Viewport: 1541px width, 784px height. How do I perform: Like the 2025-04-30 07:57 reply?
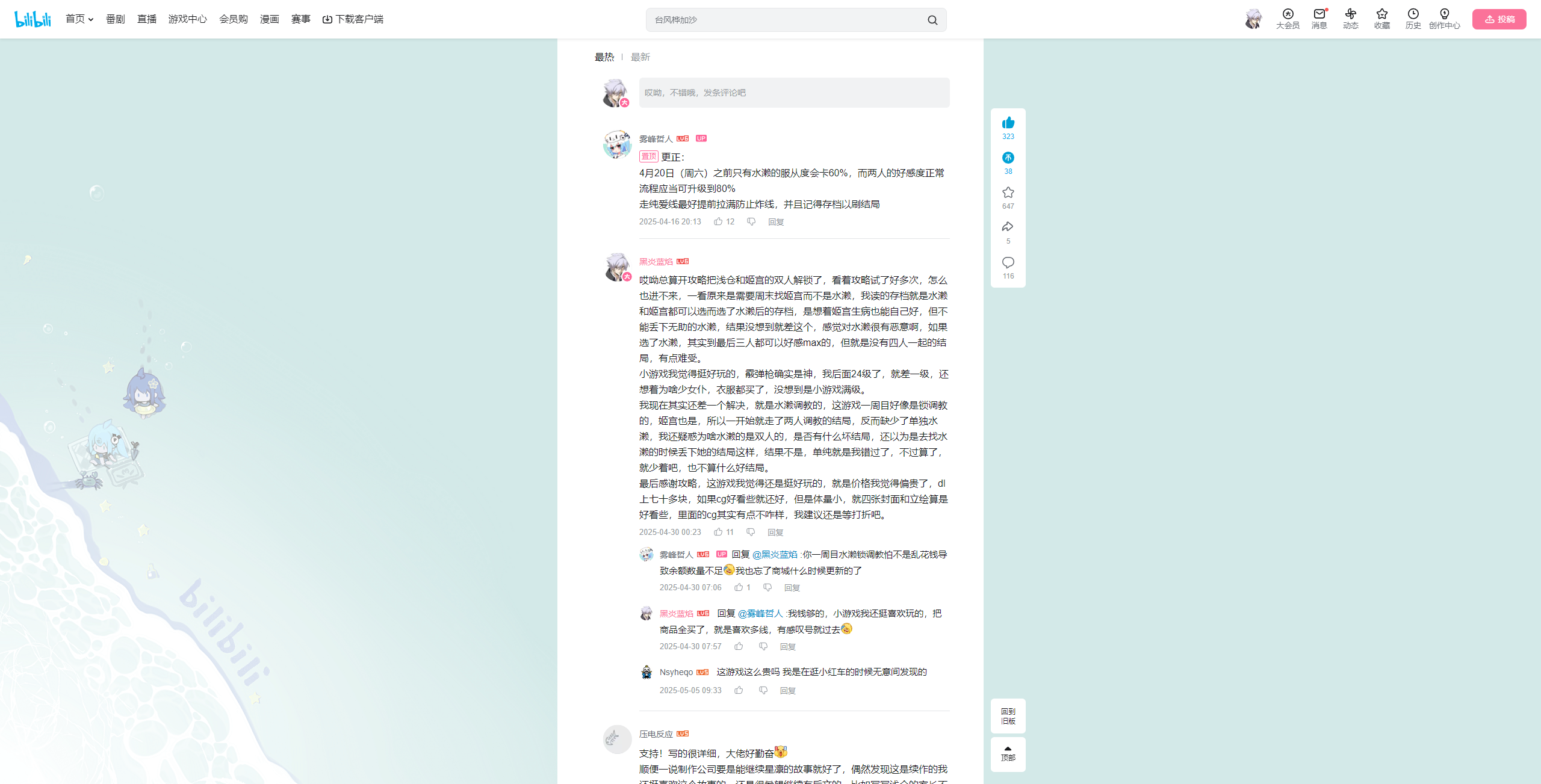[739, 647]
